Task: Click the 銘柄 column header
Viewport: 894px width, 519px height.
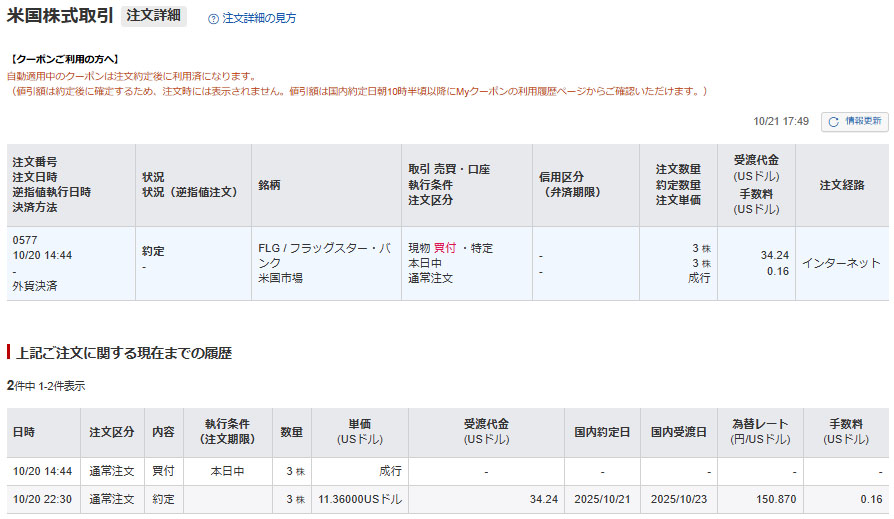Action: tap(269, 185)
